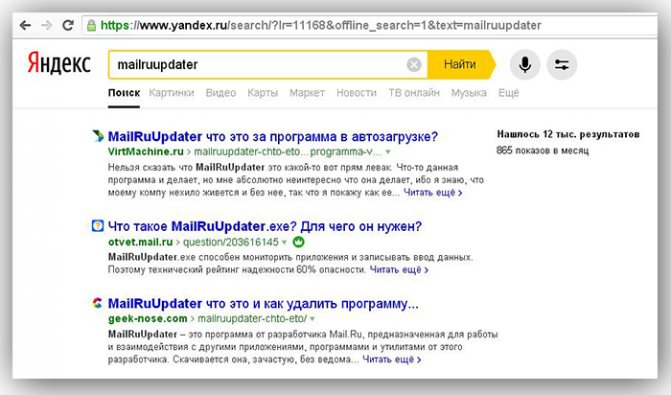Click the otvet.mail.ru result favicon

coord(98,226)
